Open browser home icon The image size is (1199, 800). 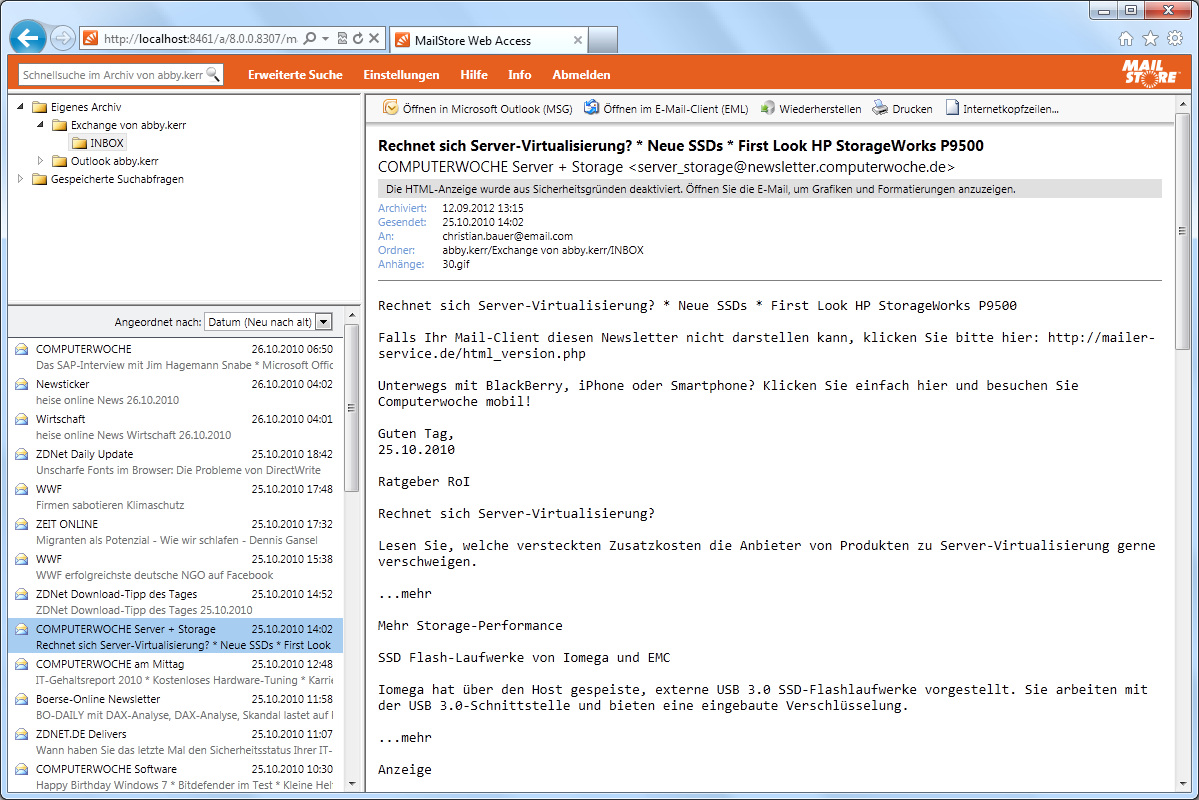(1126, 39)
